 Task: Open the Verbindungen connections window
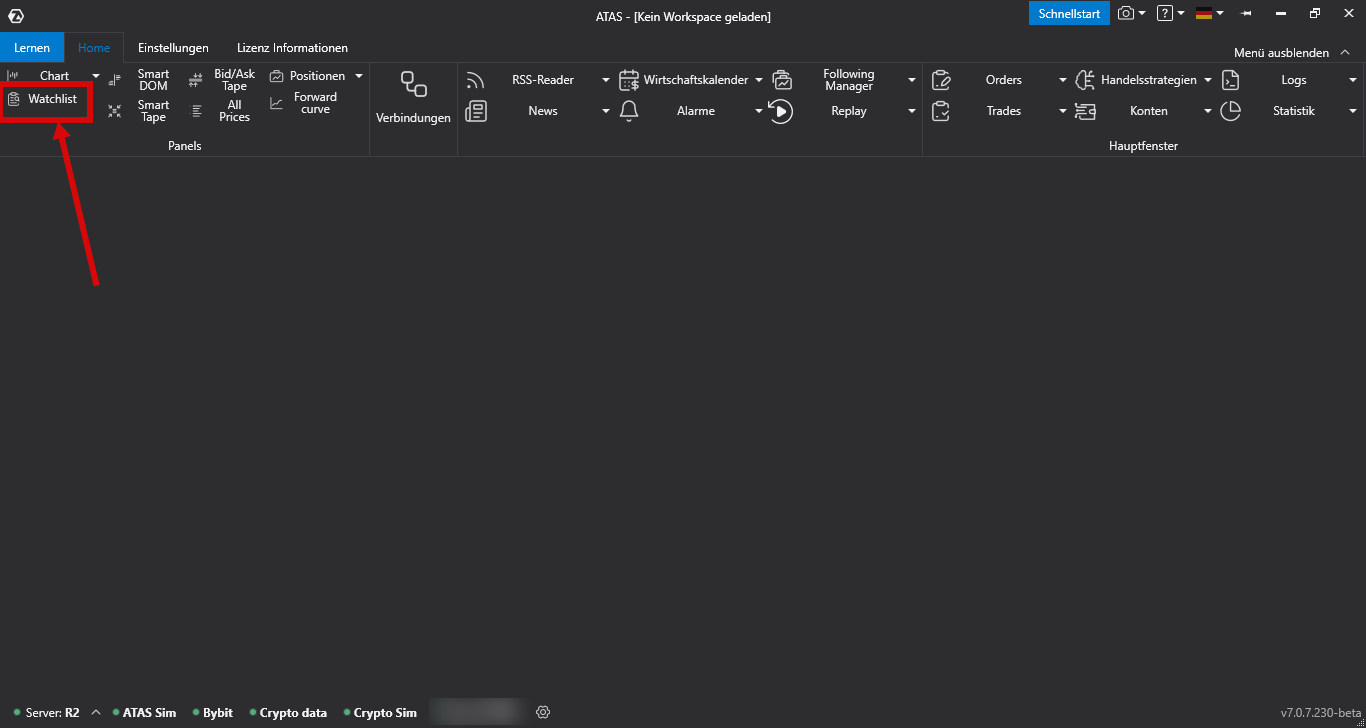(x=413, y=97)
